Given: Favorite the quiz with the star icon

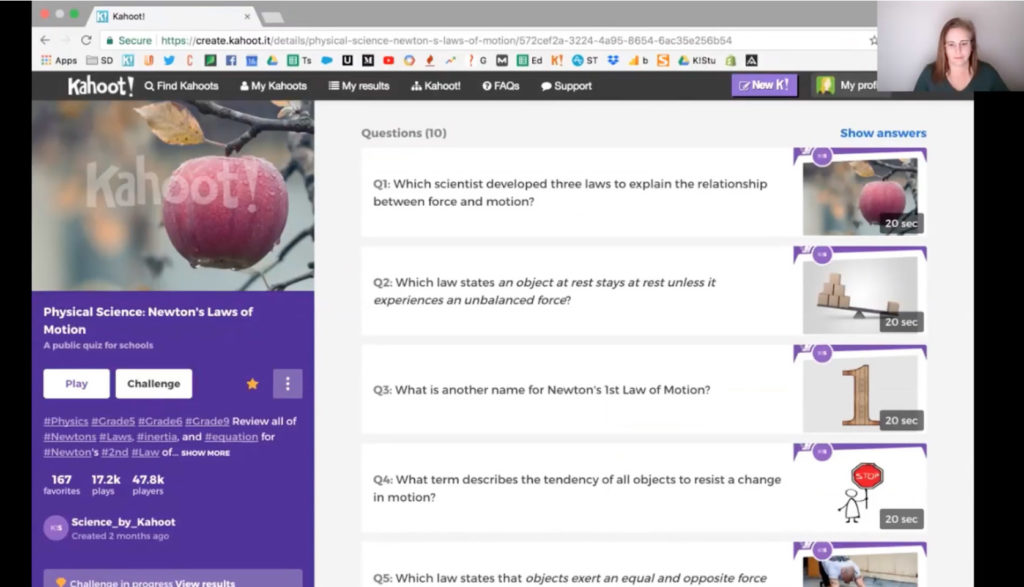Looking at the screenshot, I should [252, 383].
